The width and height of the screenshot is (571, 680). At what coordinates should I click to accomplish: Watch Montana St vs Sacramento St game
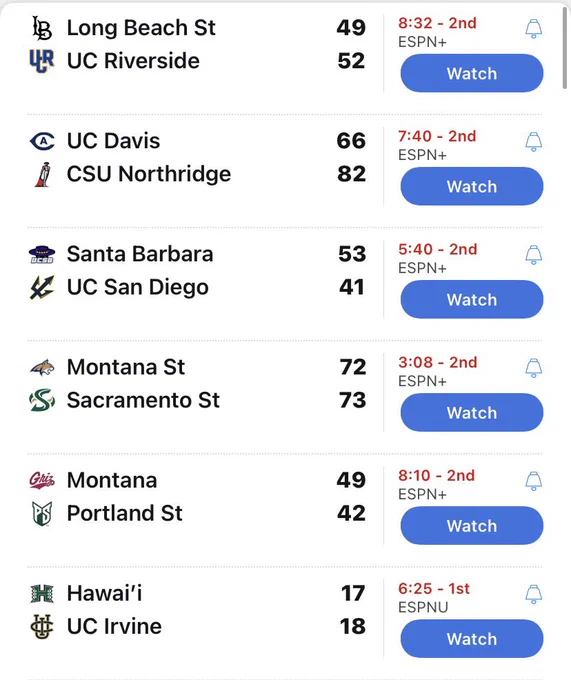(472, 413)
